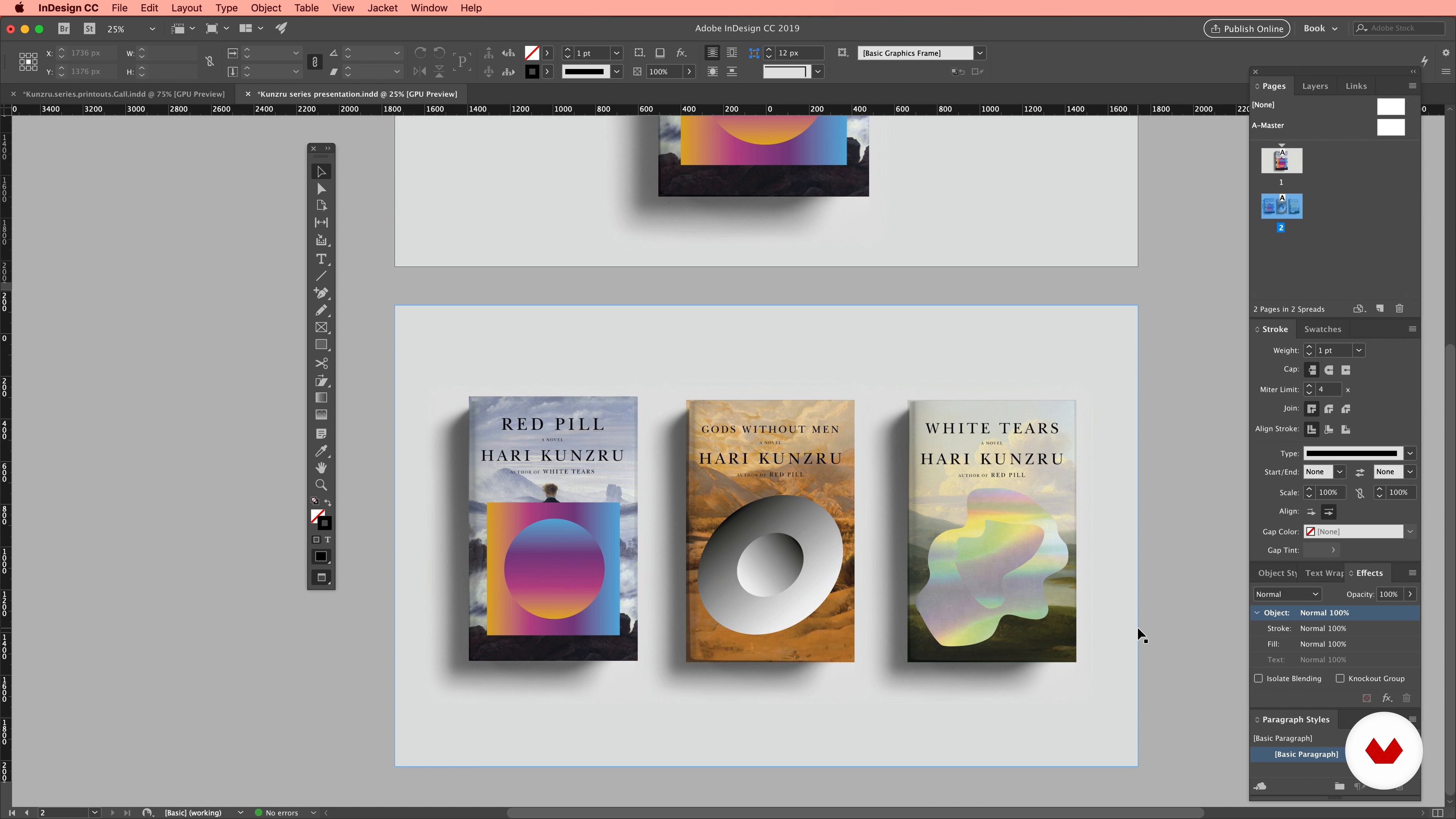
Task: Collapse the Object row in Effects panel
Action: click(1258, 613)
